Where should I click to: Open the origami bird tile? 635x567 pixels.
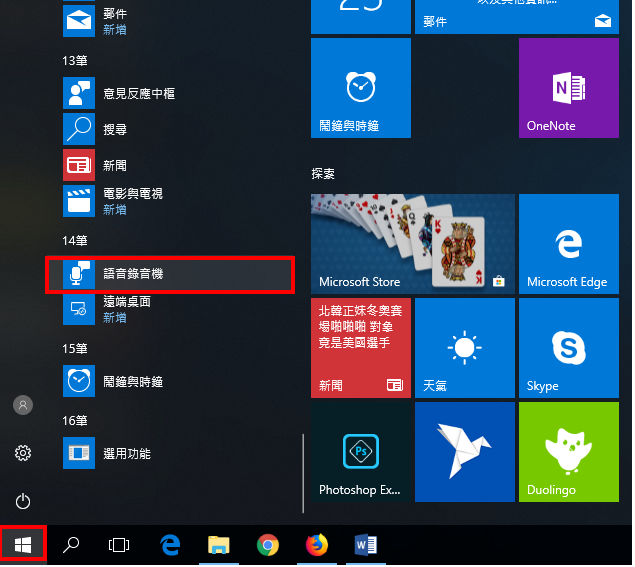[x=465, y=452]
